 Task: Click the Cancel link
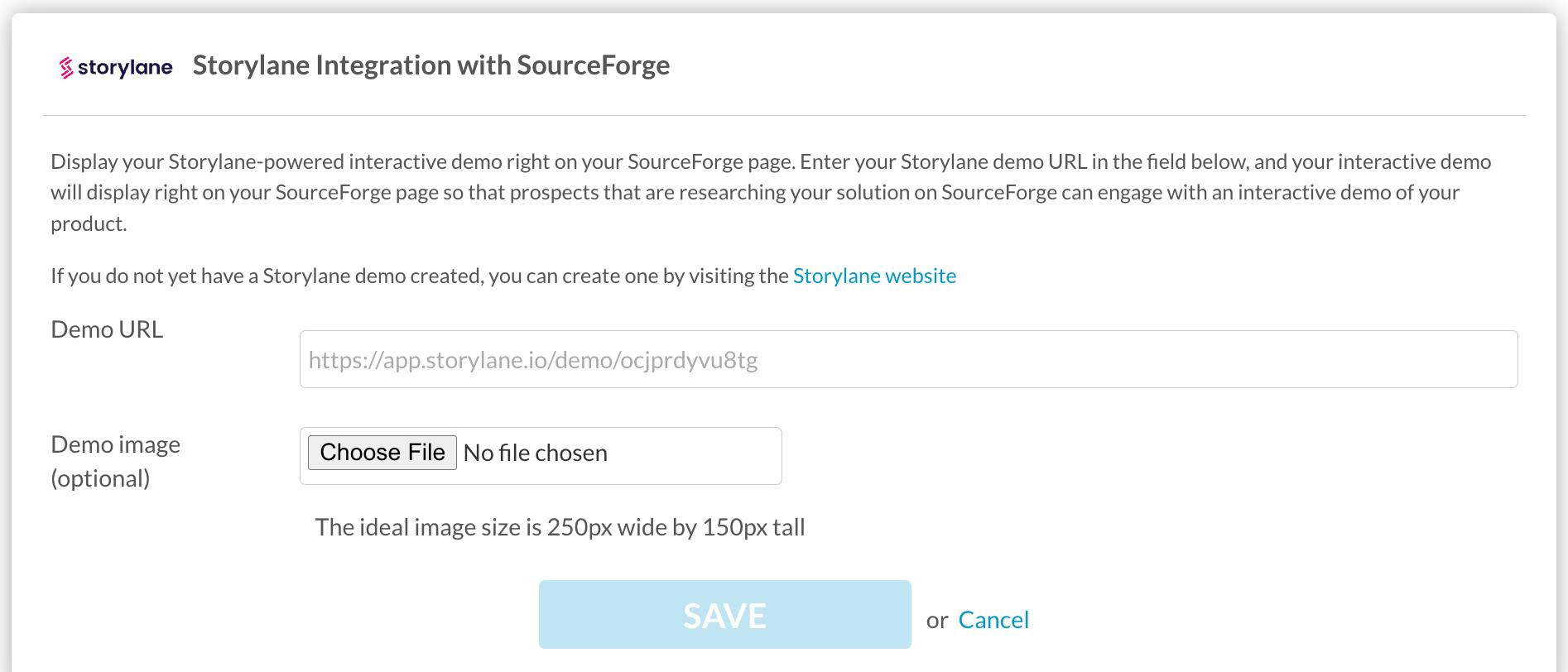[993, 620]
